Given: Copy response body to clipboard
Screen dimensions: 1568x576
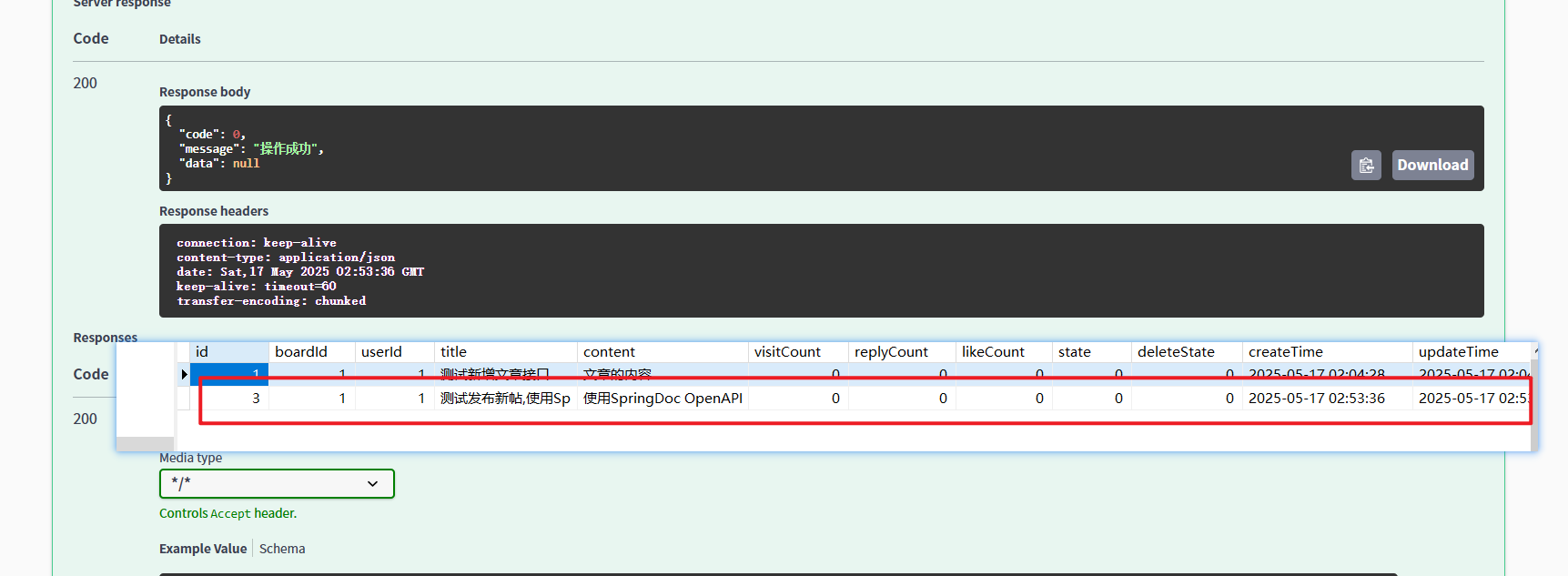Looking at the screenshot, I should click(1366, 165).
